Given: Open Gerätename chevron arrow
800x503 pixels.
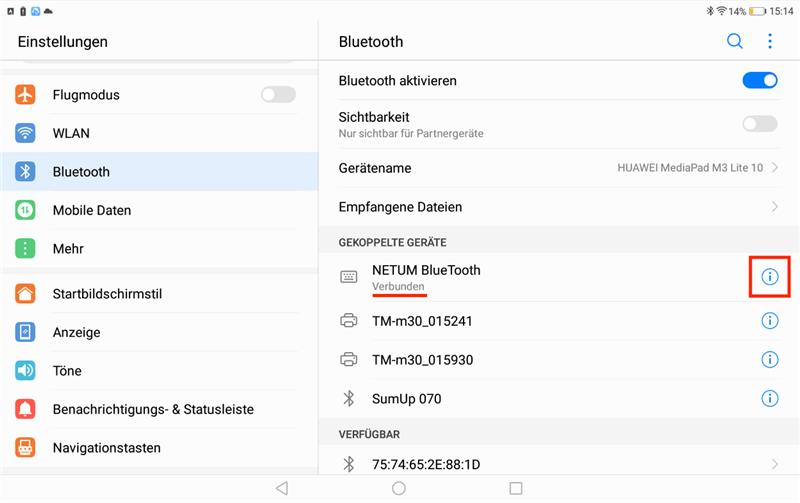Looking at the screenshot, I should pos(774,167).
